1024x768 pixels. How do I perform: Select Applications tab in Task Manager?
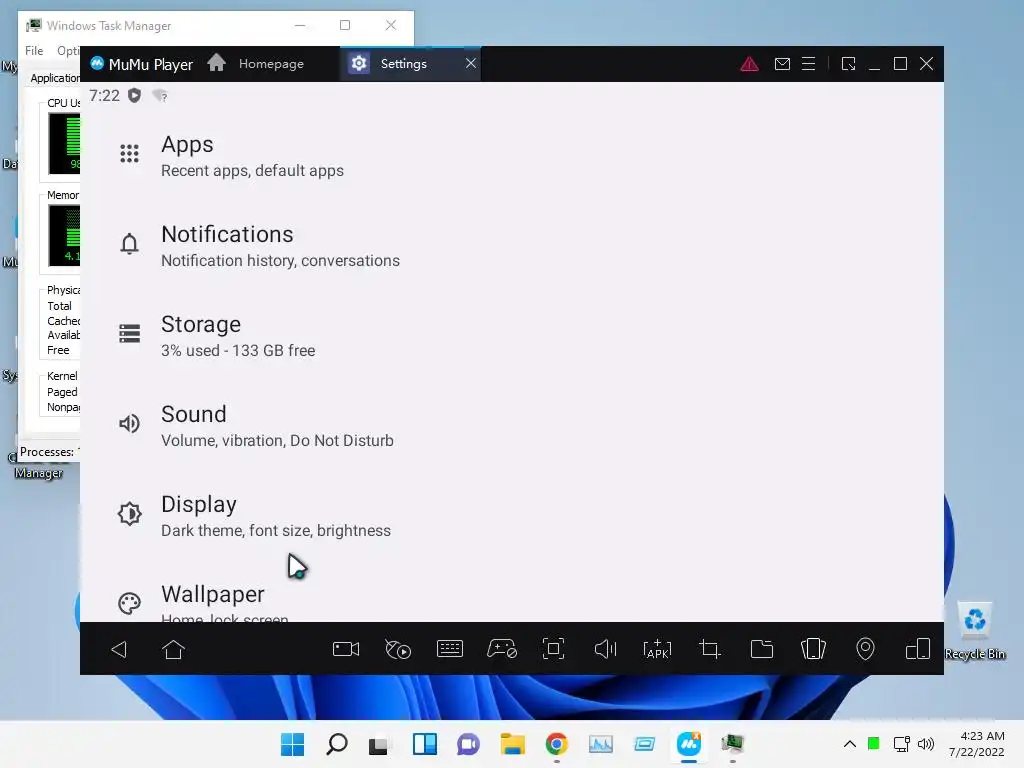[x=55, y=78]
